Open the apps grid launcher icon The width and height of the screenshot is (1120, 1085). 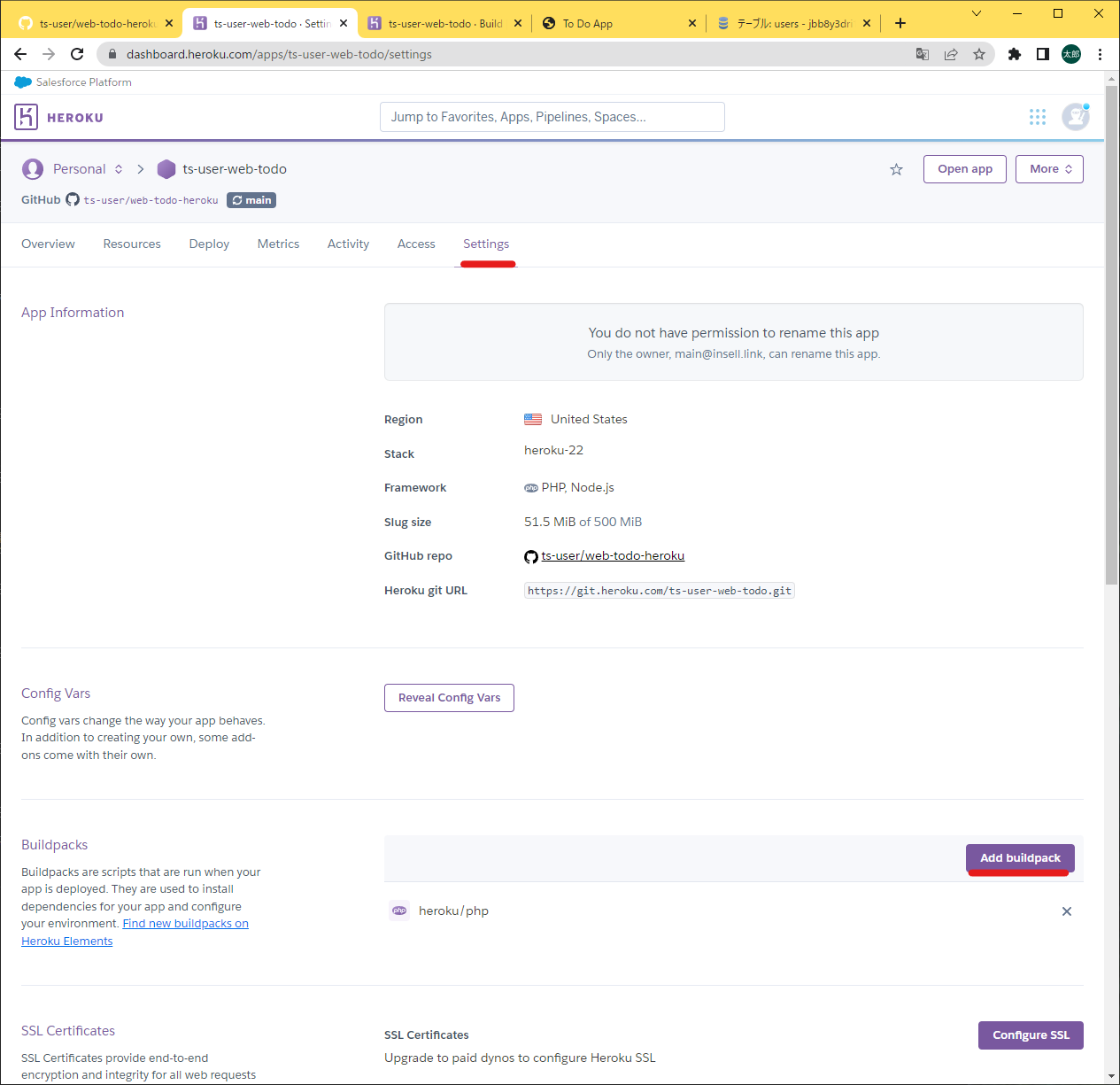coord(1038,117)
